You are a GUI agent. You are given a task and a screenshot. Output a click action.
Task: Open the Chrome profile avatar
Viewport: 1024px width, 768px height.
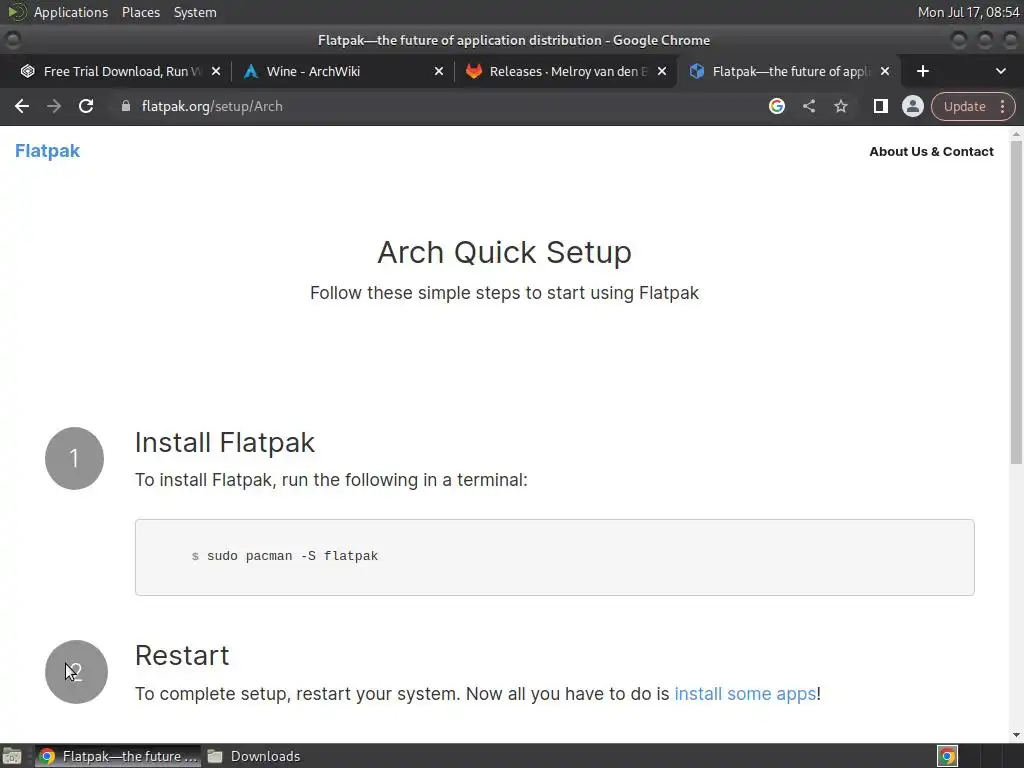(912, 106)
